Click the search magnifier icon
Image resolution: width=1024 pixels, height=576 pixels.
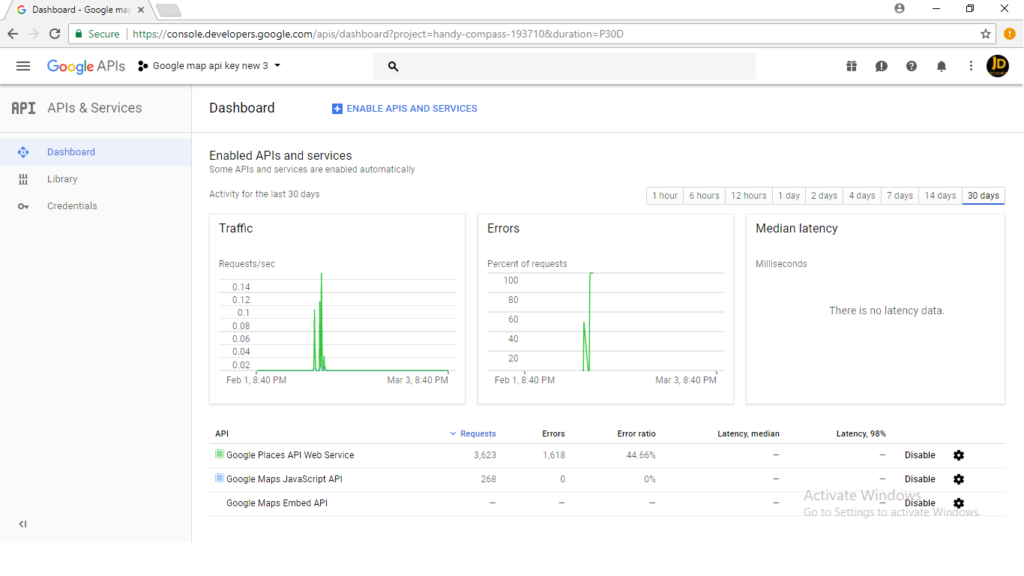pos(392,66)
